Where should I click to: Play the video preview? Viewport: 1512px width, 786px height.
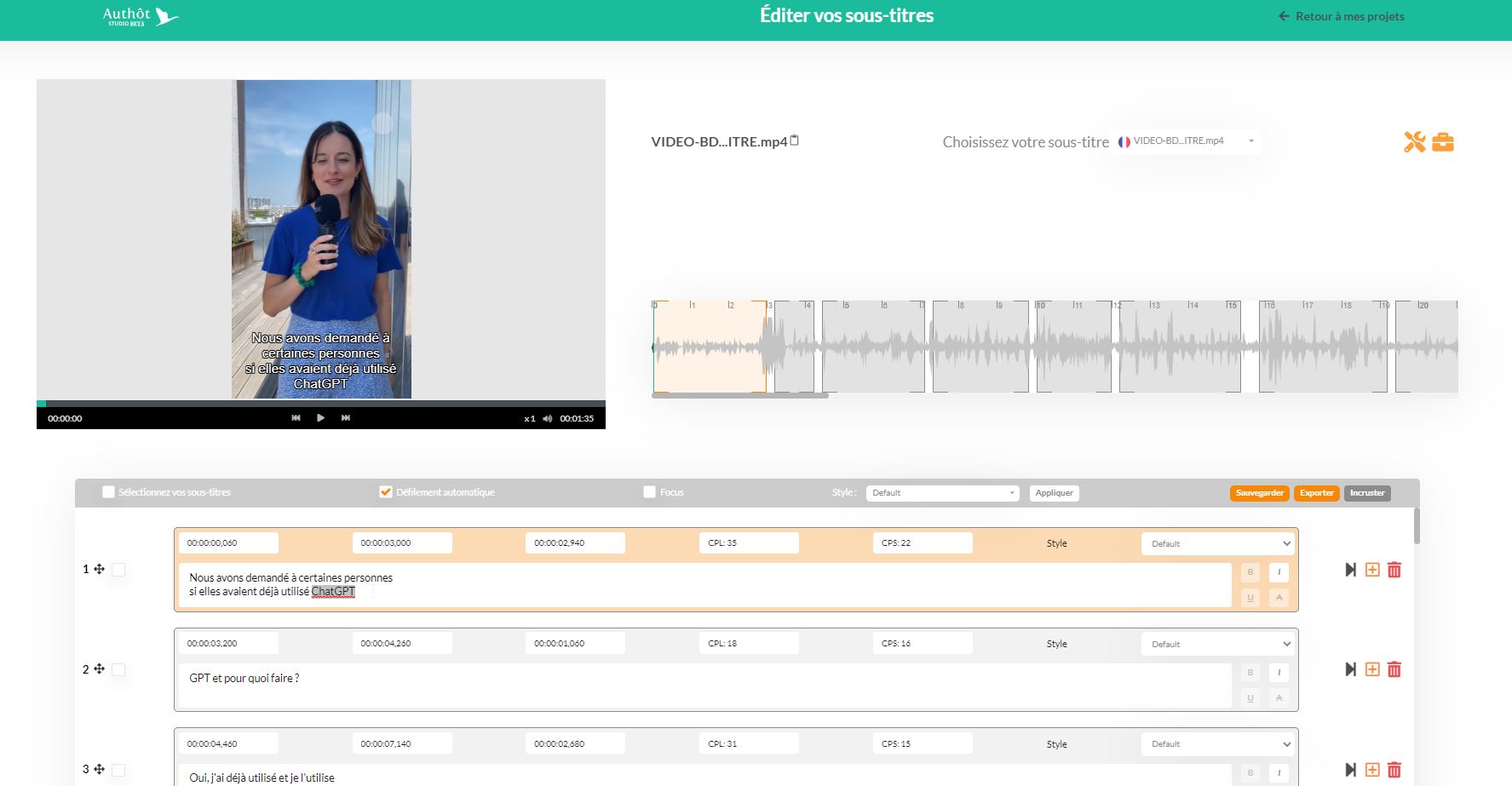(320, 418)
